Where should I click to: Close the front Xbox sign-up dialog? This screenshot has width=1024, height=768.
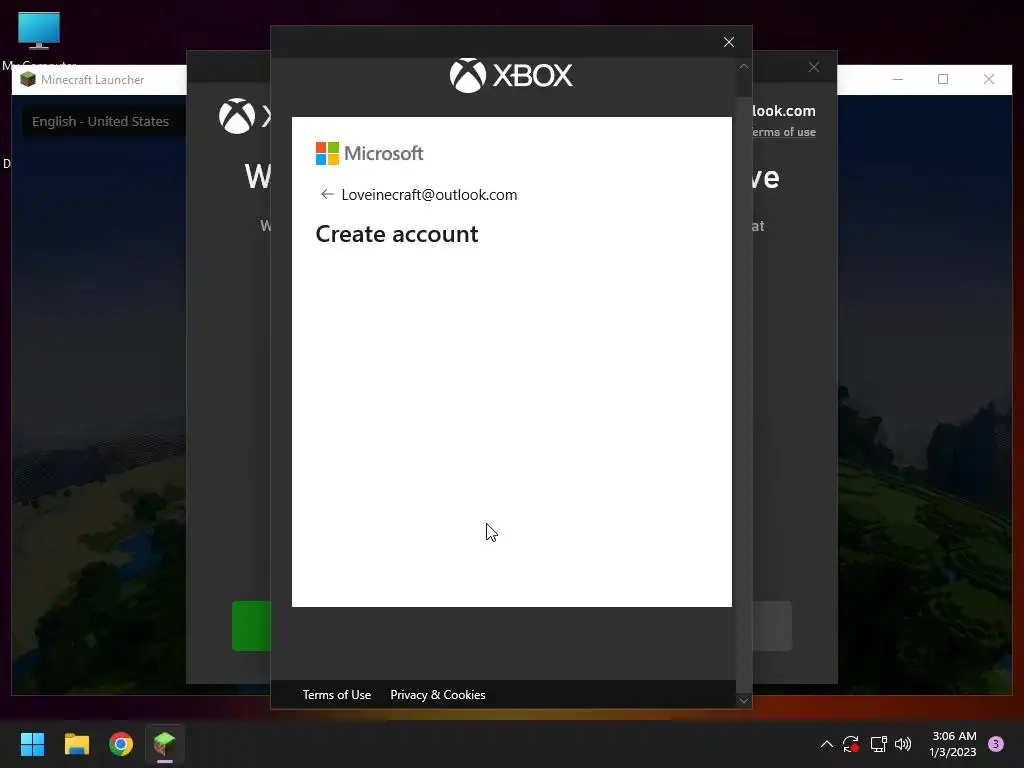pyautogui.click(x=729, y=42)
